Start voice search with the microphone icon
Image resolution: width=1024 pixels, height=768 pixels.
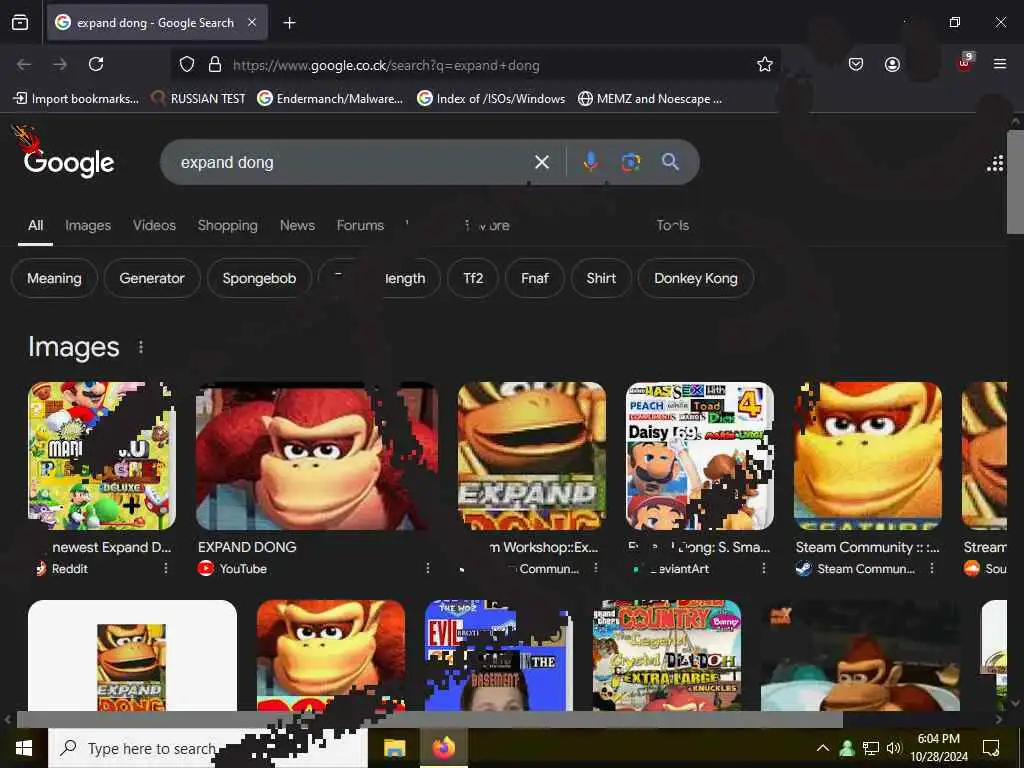pyautogui.click(x=590, y=162)
